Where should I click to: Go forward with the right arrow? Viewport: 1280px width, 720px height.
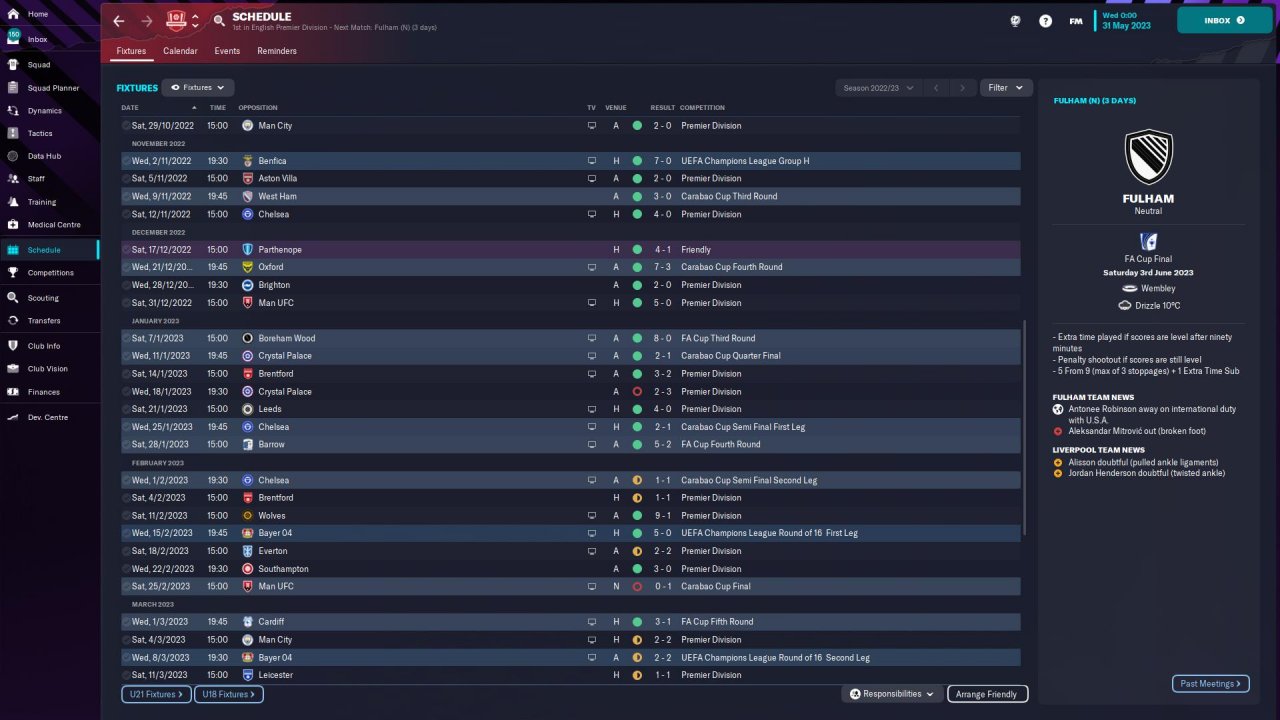147,21
